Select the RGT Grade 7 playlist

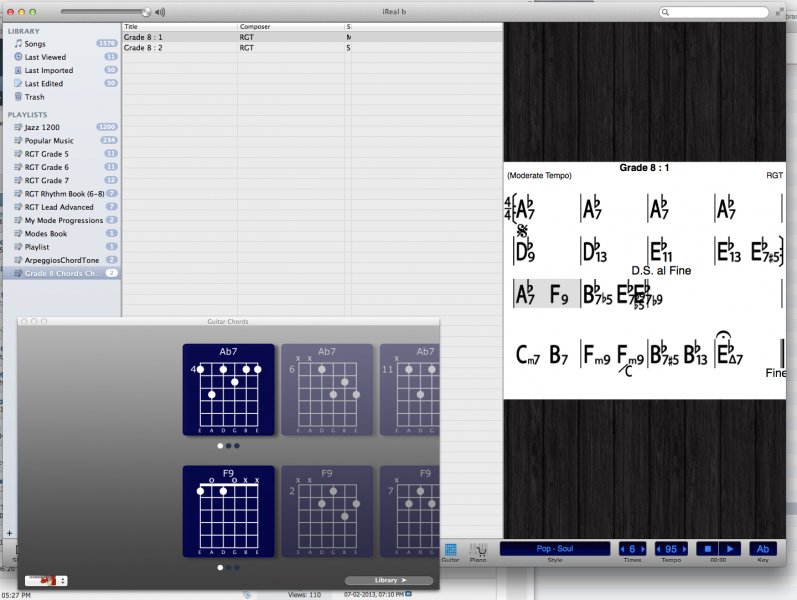(x=46, y=180)
